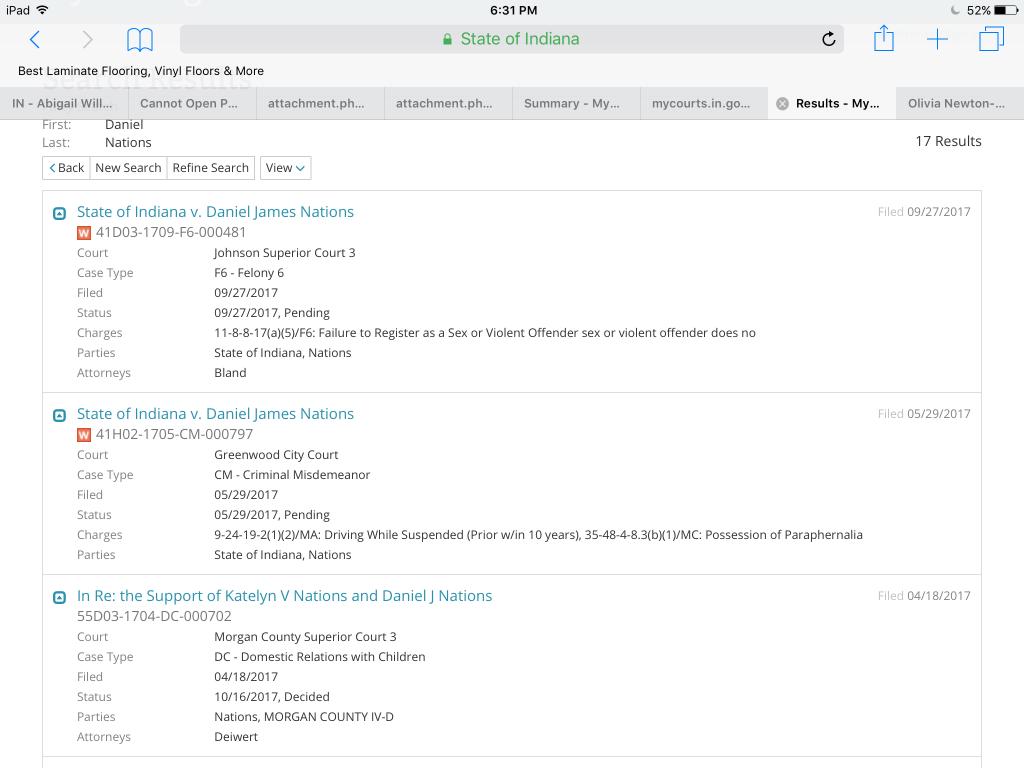
Task: Open the View dropdown
Action: click(x=285, y=168)
